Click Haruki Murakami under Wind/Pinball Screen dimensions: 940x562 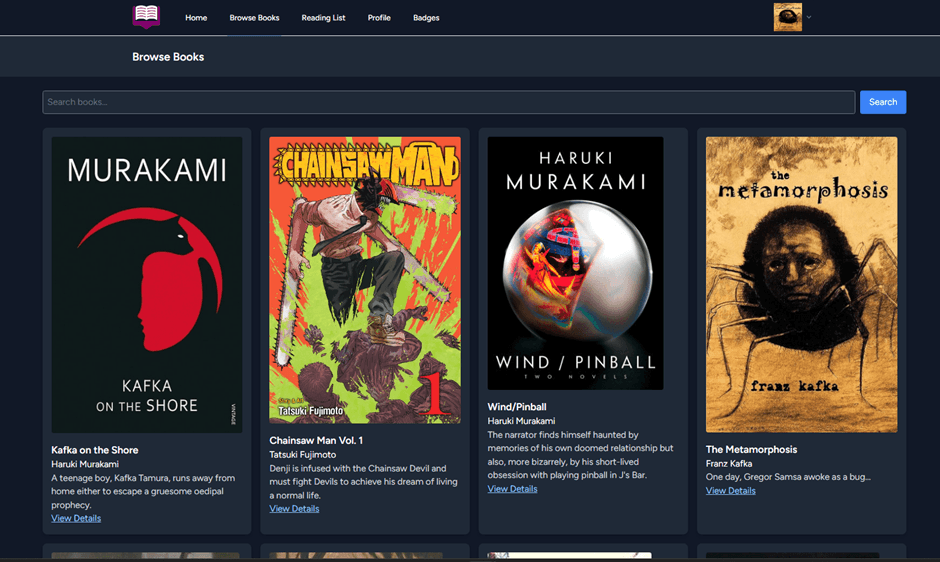tap(522, 421)
